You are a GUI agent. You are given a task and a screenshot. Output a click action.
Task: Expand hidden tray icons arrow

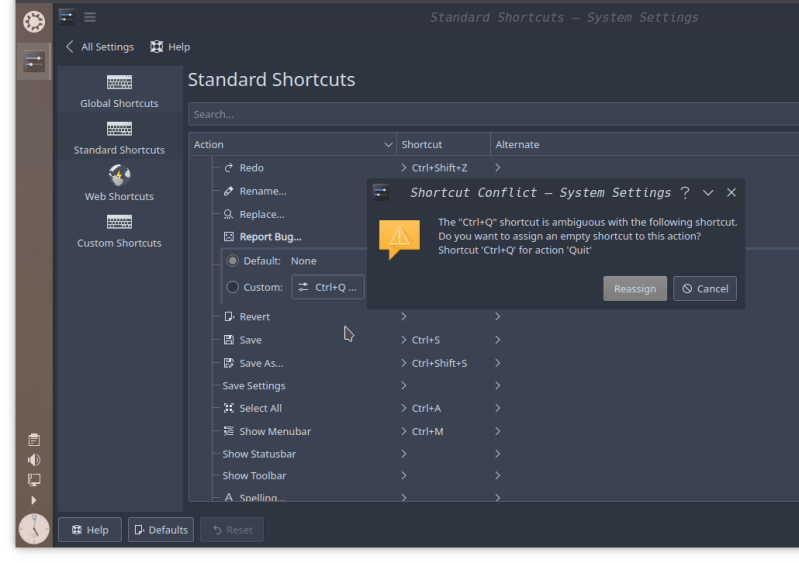34,500
